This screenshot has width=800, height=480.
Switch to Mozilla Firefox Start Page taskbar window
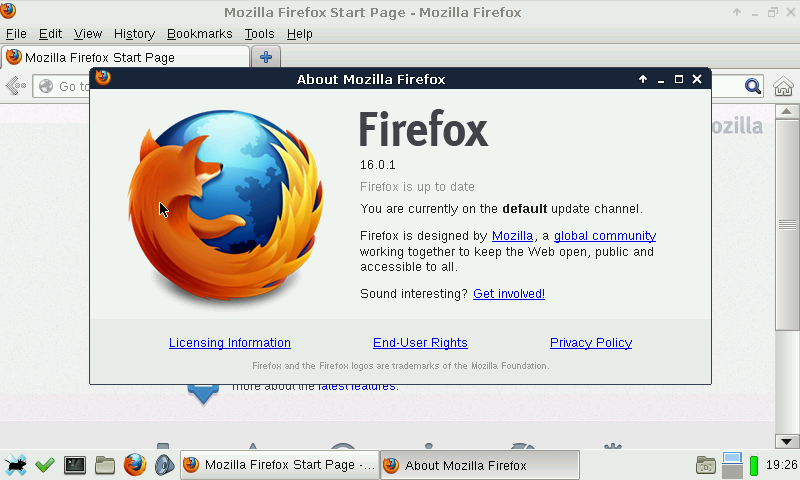tap(280, 465)
